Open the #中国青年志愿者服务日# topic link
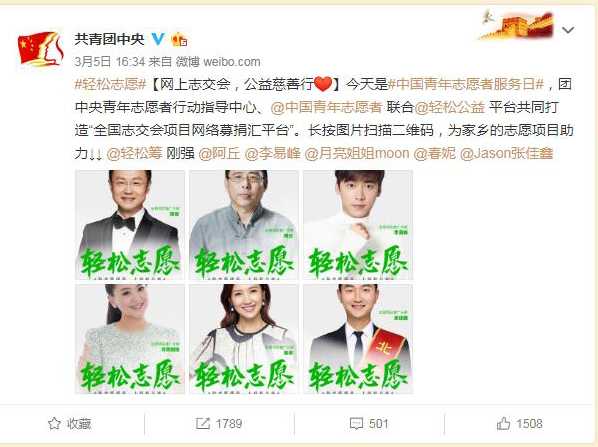 [x=466, y=84]
